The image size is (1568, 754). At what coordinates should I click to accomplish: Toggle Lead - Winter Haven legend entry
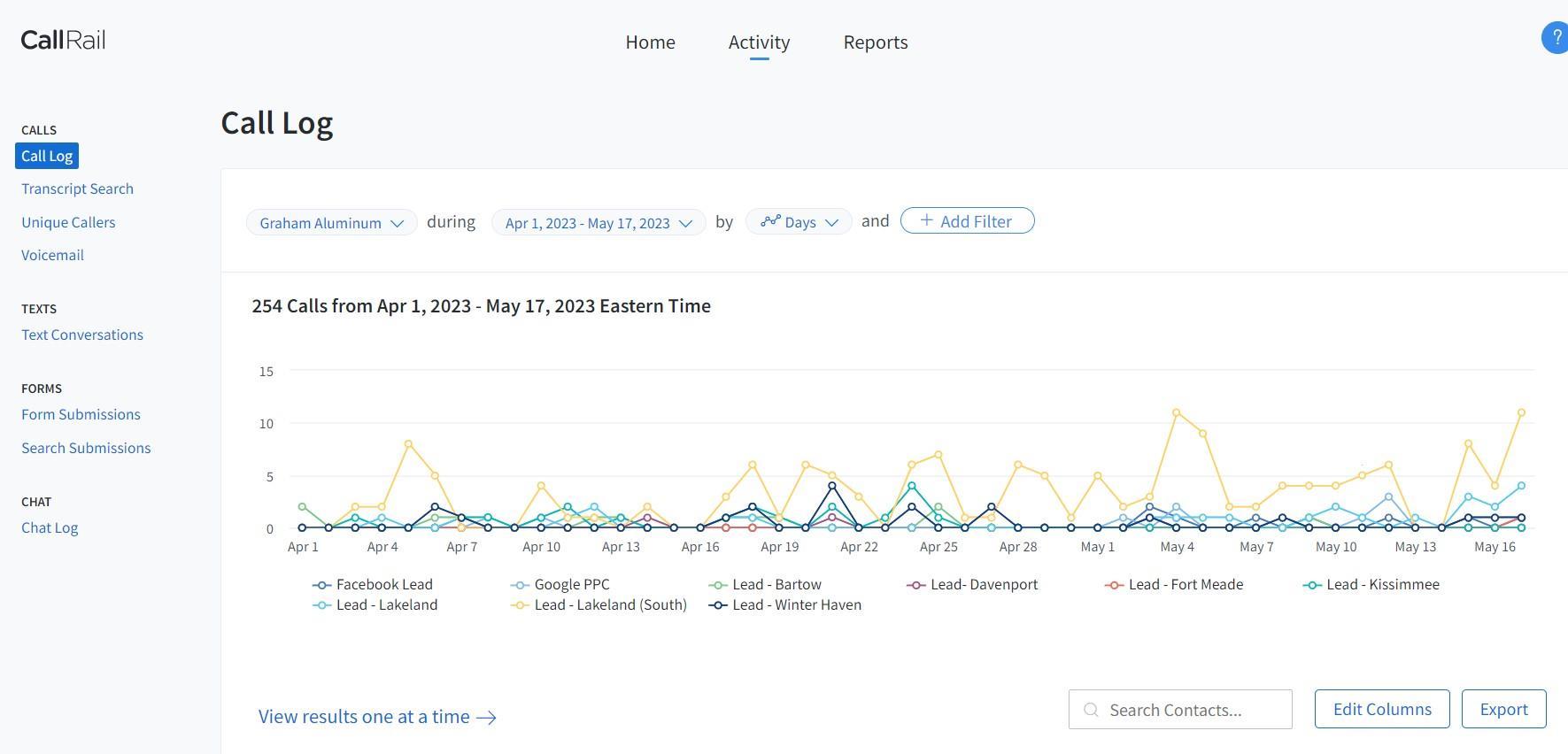click(785, 605)
